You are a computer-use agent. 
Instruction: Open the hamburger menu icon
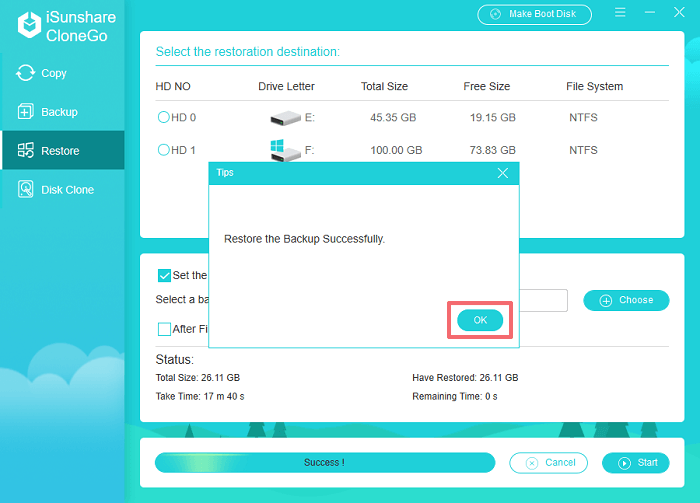pyautogui.click(x=620, y=12)
